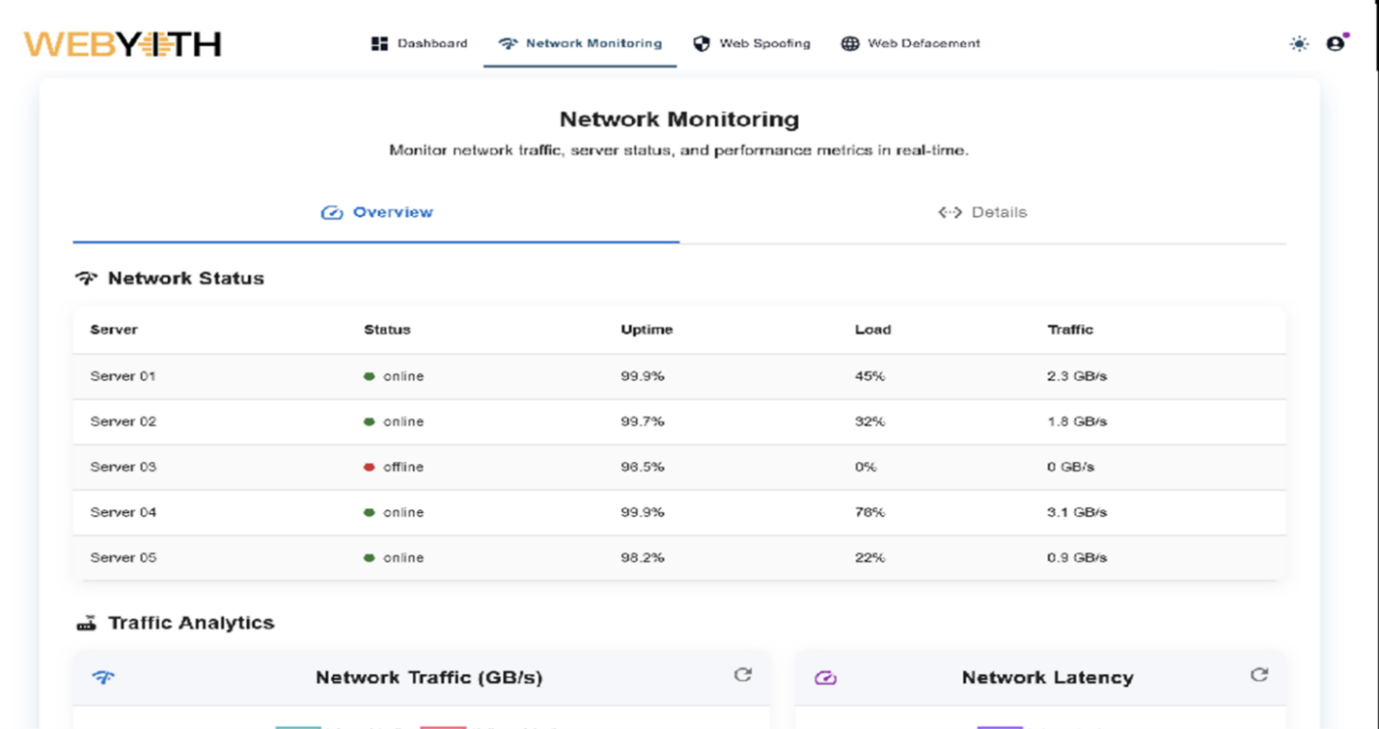Click the red offline status dot
Viewport: 1379px width, 729px height.
pos(369,467)
